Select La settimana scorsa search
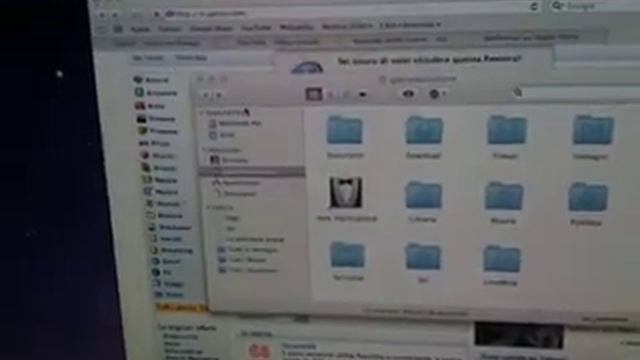The image size is (640, 360). click(255, 239)
